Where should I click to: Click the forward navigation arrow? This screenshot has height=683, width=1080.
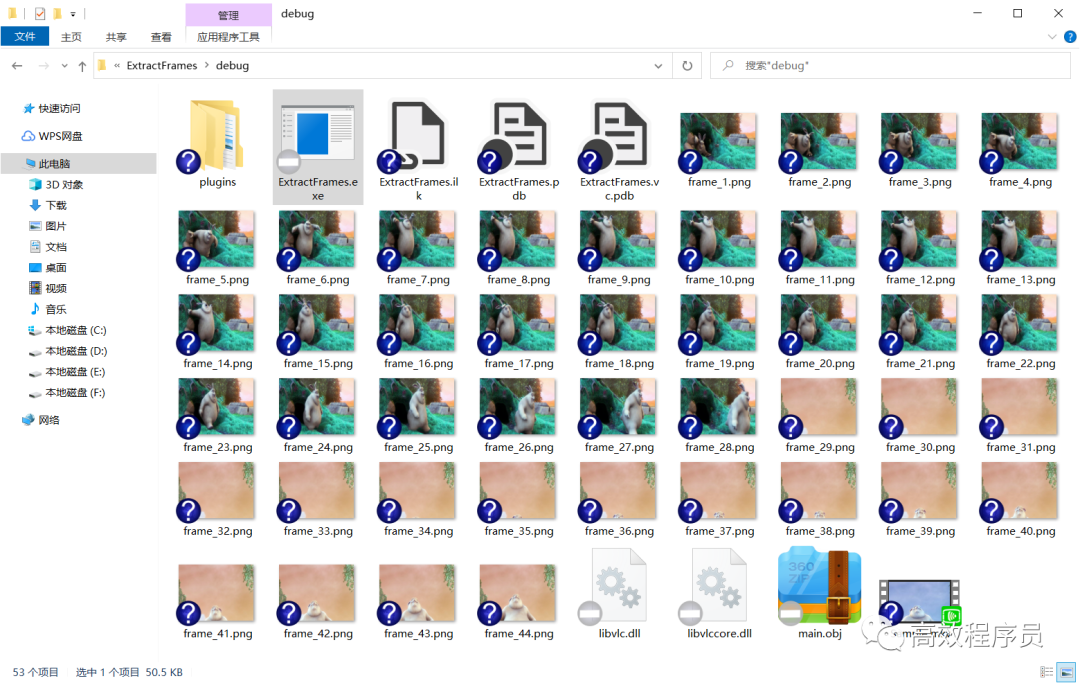pos(43,65)
